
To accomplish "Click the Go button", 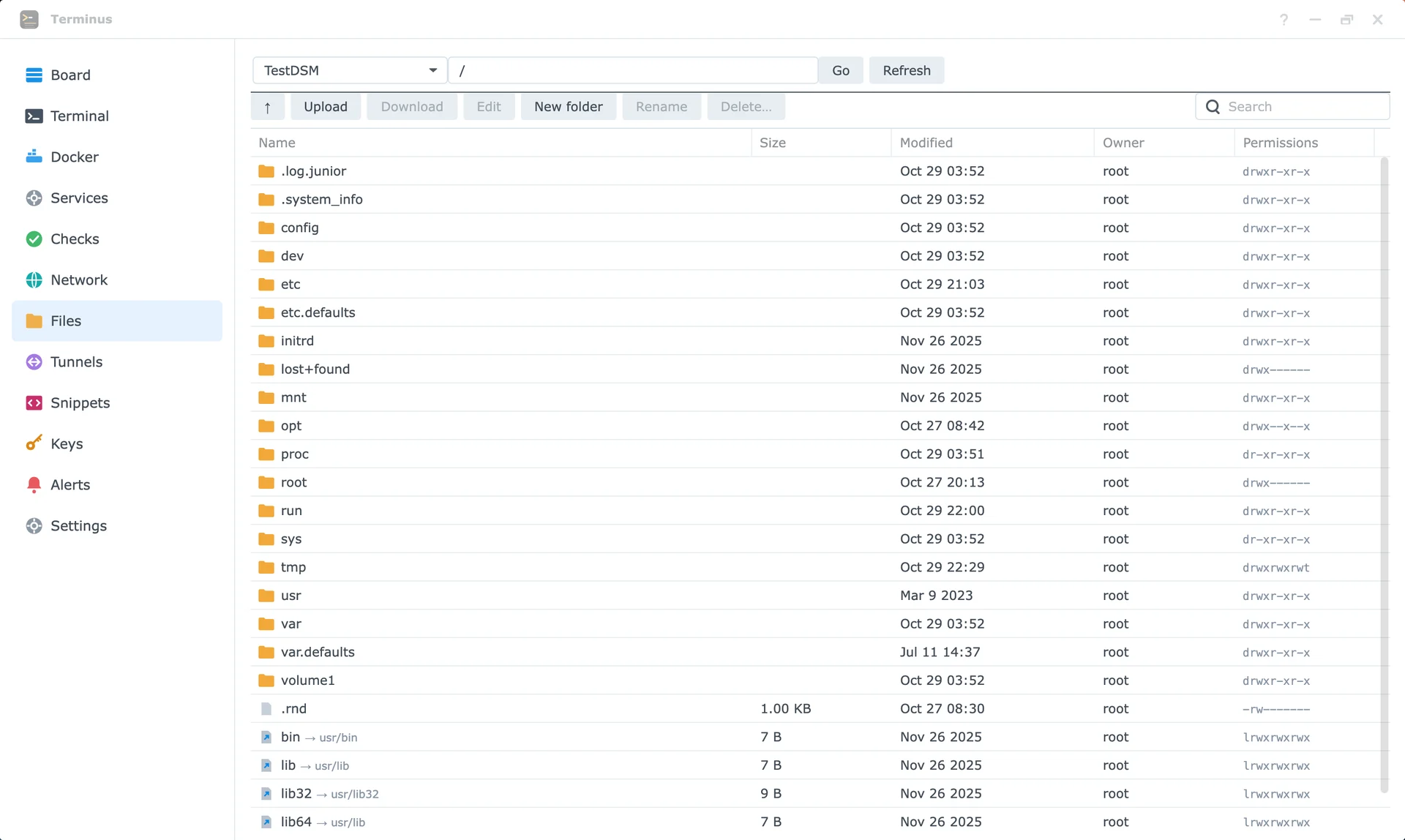I will pyautogui.click(x=841, y=70).
